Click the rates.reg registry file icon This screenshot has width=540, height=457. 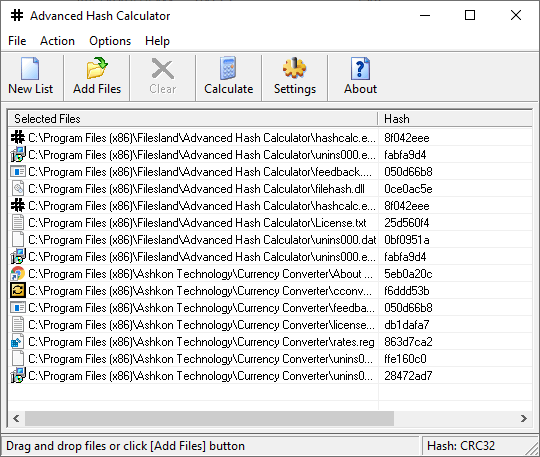click(18, 341)
